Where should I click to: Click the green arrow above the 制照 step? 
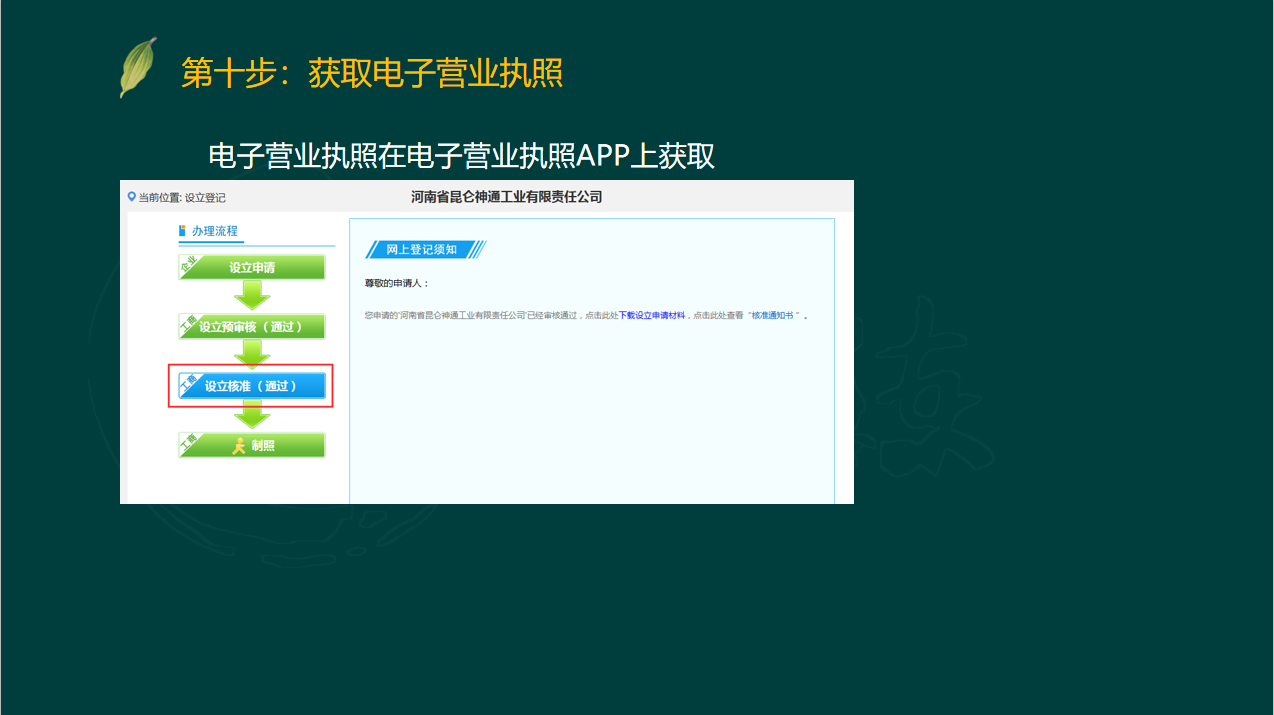click(x=251, y=418)
